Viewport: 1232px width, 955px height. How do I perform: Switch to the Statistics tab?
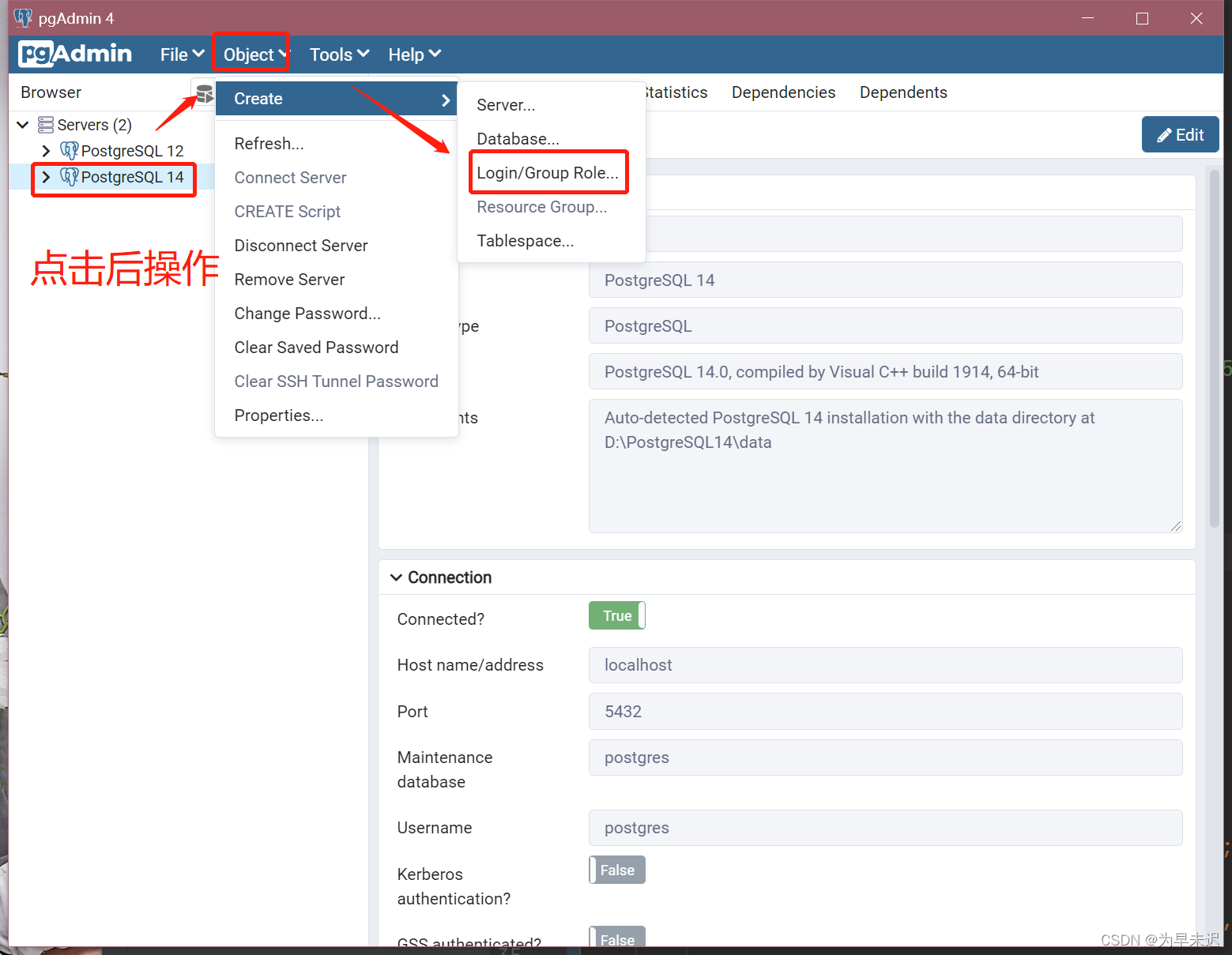(x=676, y=92)
